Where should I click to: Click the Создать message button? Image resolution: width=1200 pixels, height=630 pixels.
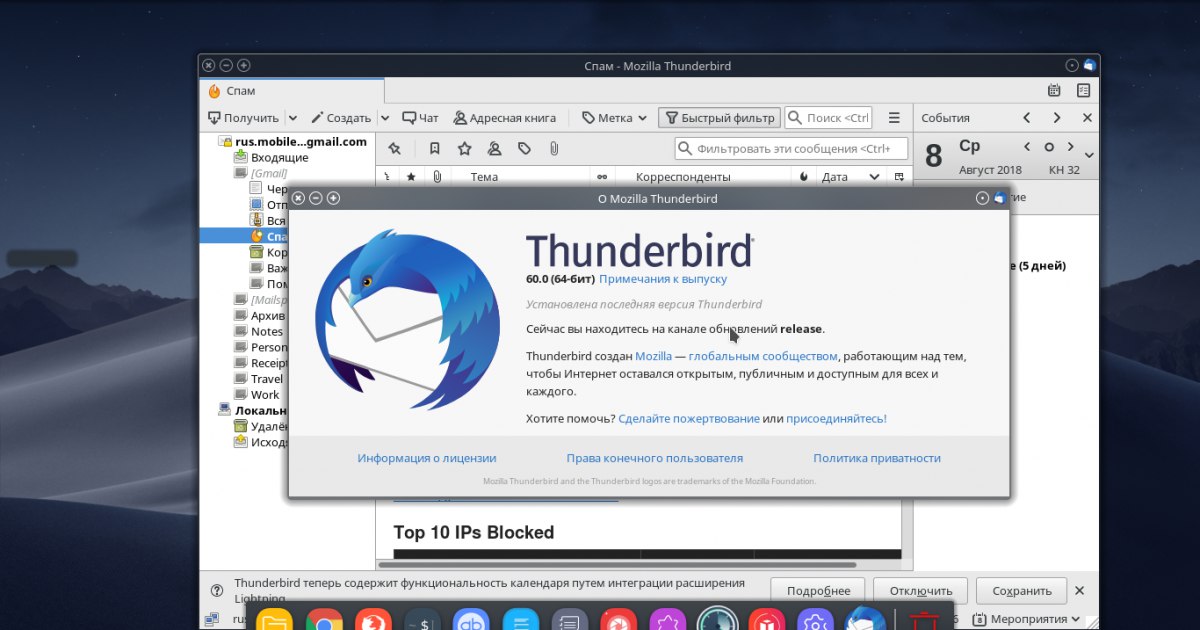coord(340,118)
